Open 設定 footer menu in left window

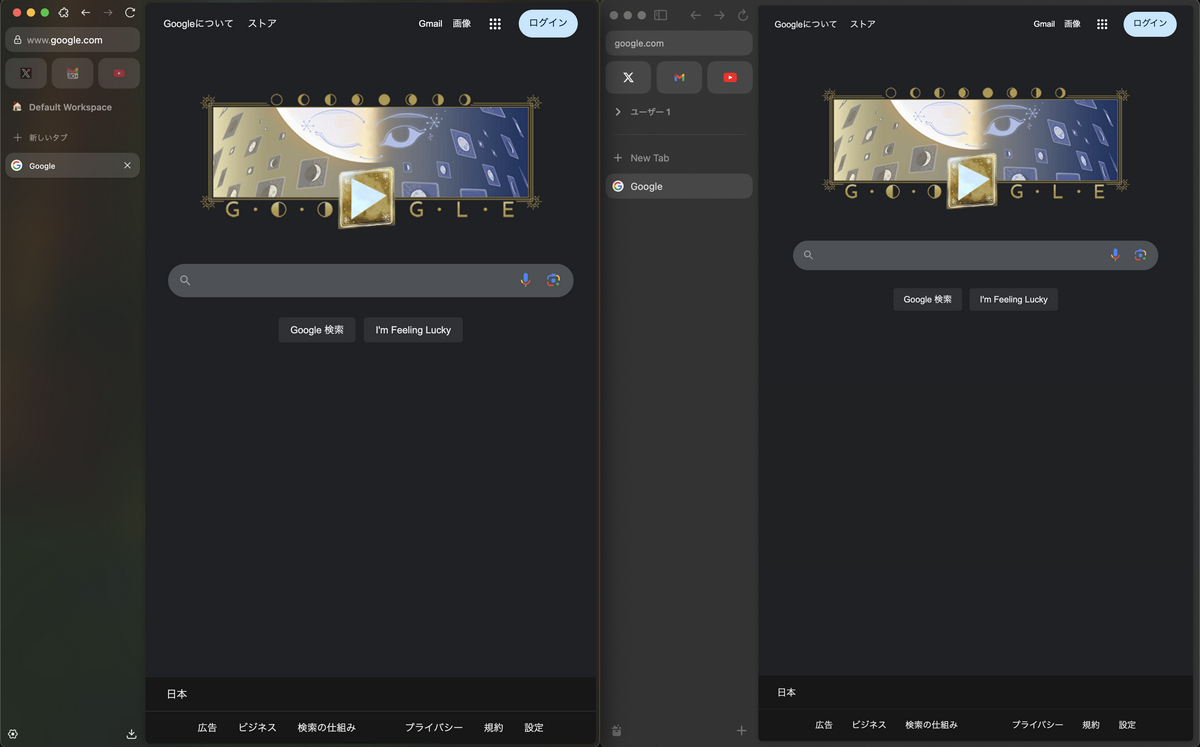(x=534, y=727)
